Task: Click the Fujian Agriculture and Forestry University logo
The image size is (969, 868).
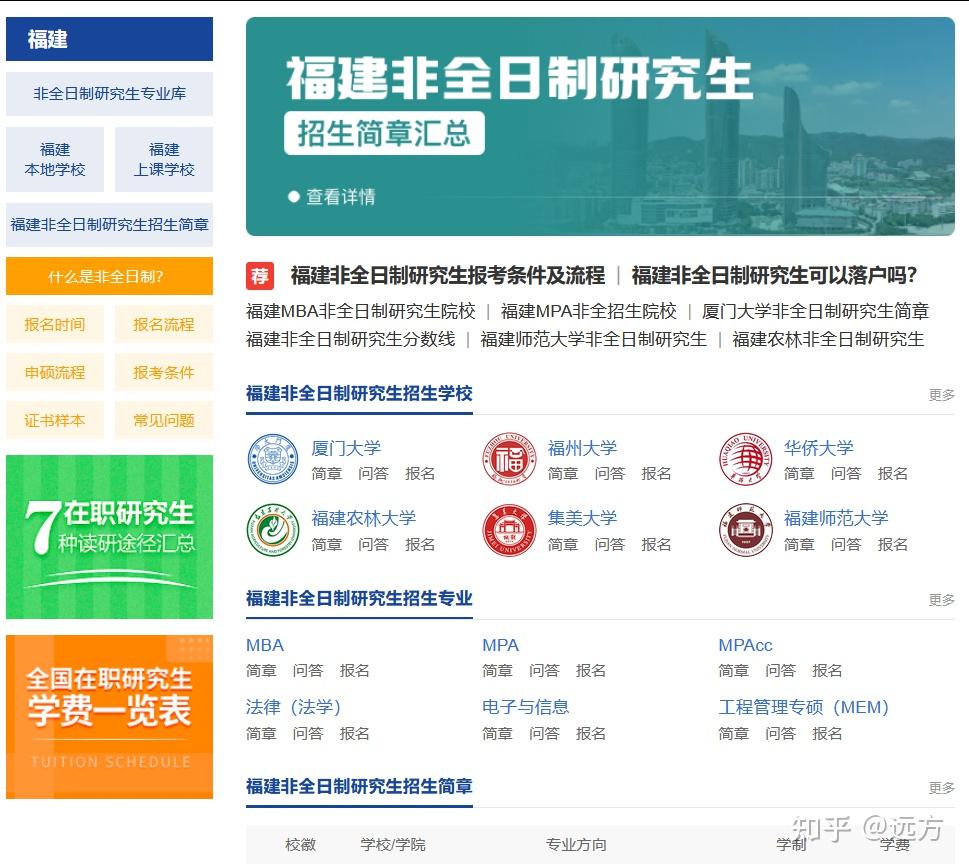Action: (273, 529)
